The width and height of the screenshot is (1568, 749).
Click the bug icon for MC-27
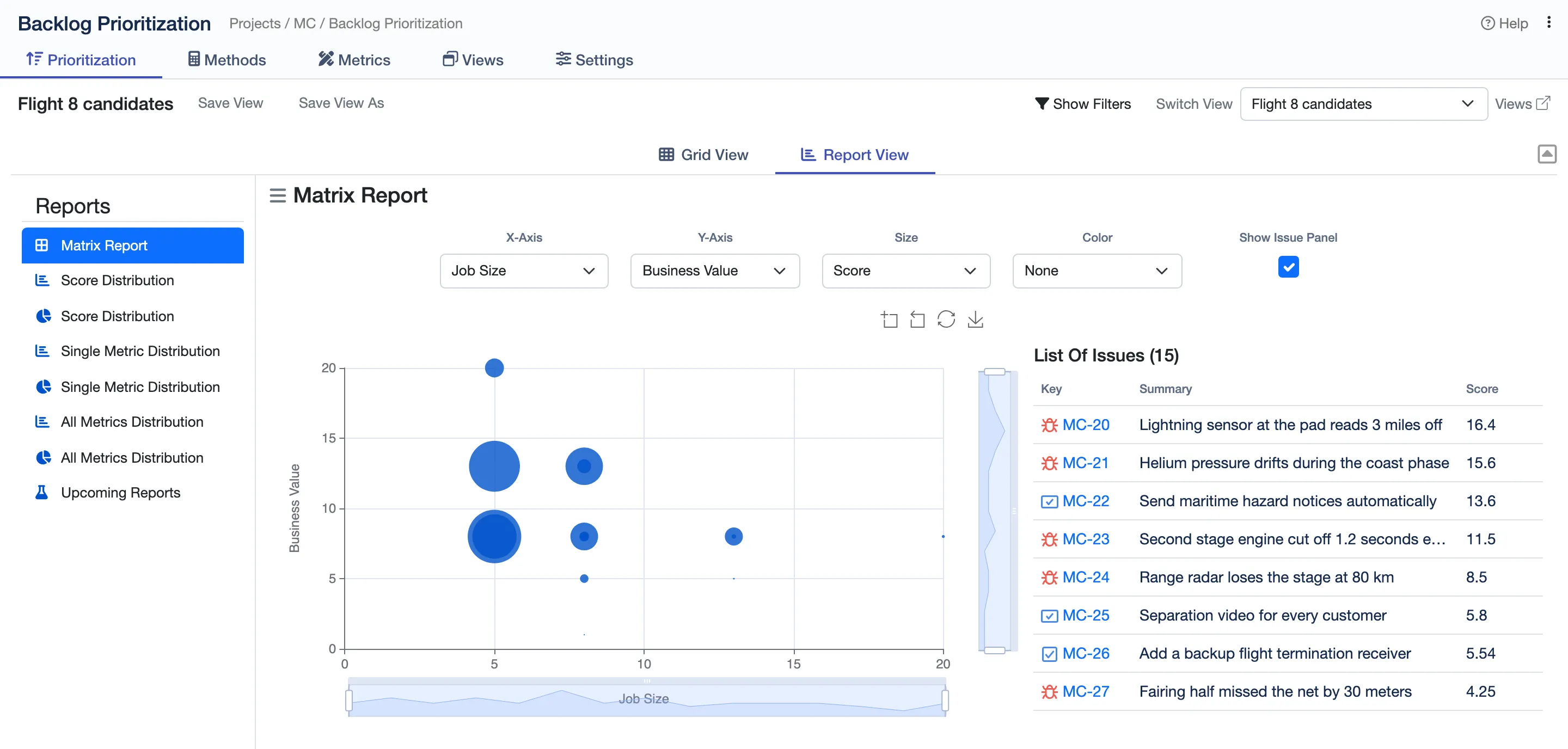(x=1049, y=692)
